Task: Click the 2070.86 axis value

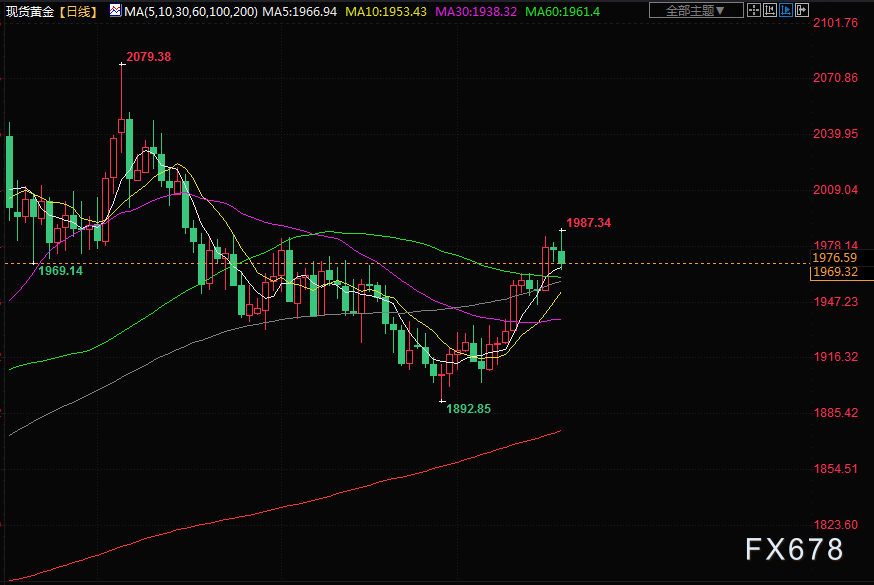Action: coord(836,78)
